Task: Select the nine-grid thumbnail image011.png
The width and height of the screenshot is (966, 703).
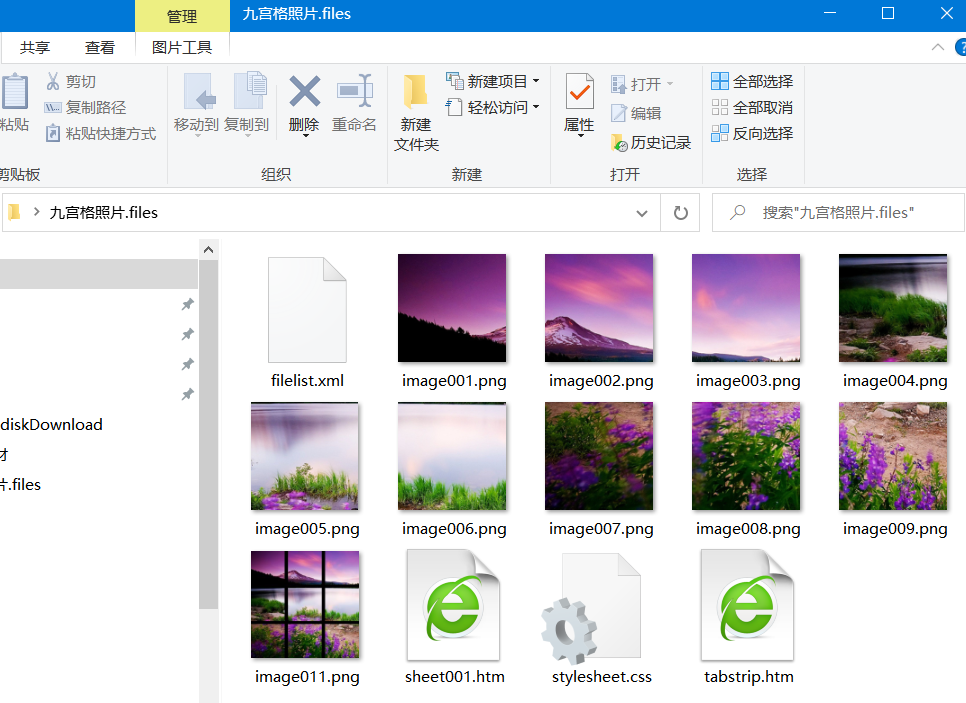Action: [x=305, y=604]
